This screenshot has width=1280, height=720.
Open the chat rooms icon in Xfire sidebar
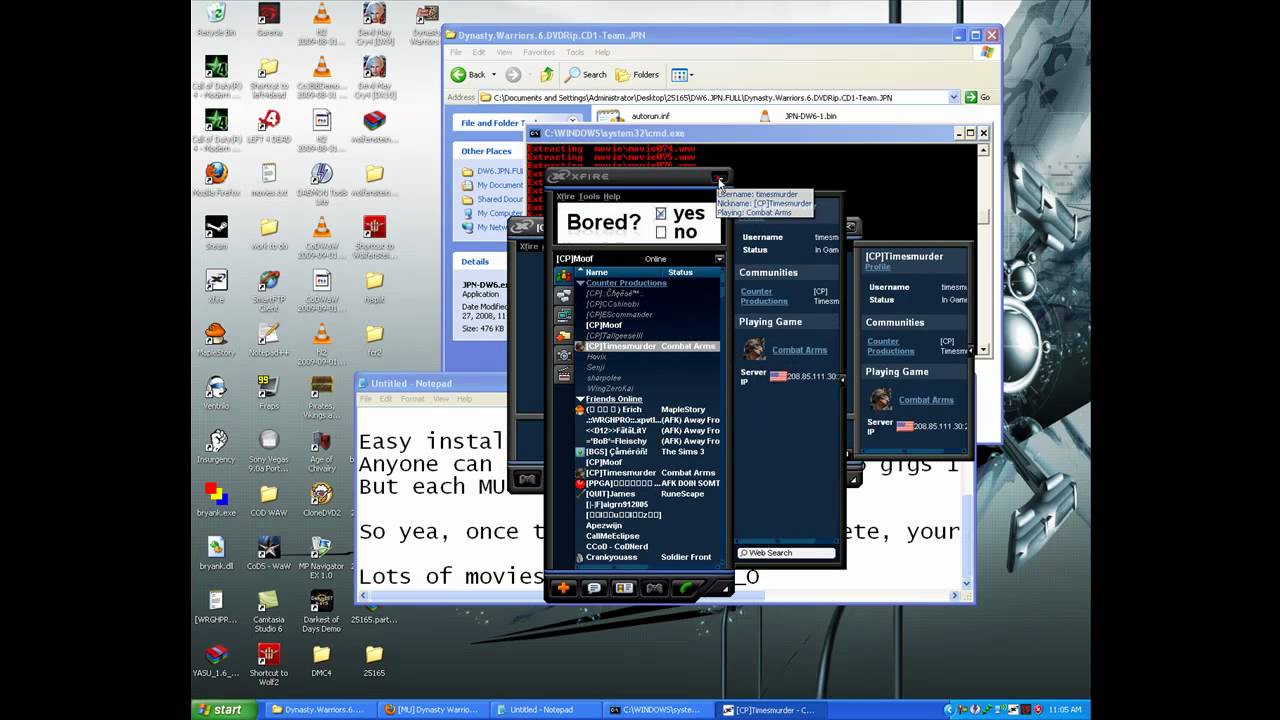564,295
